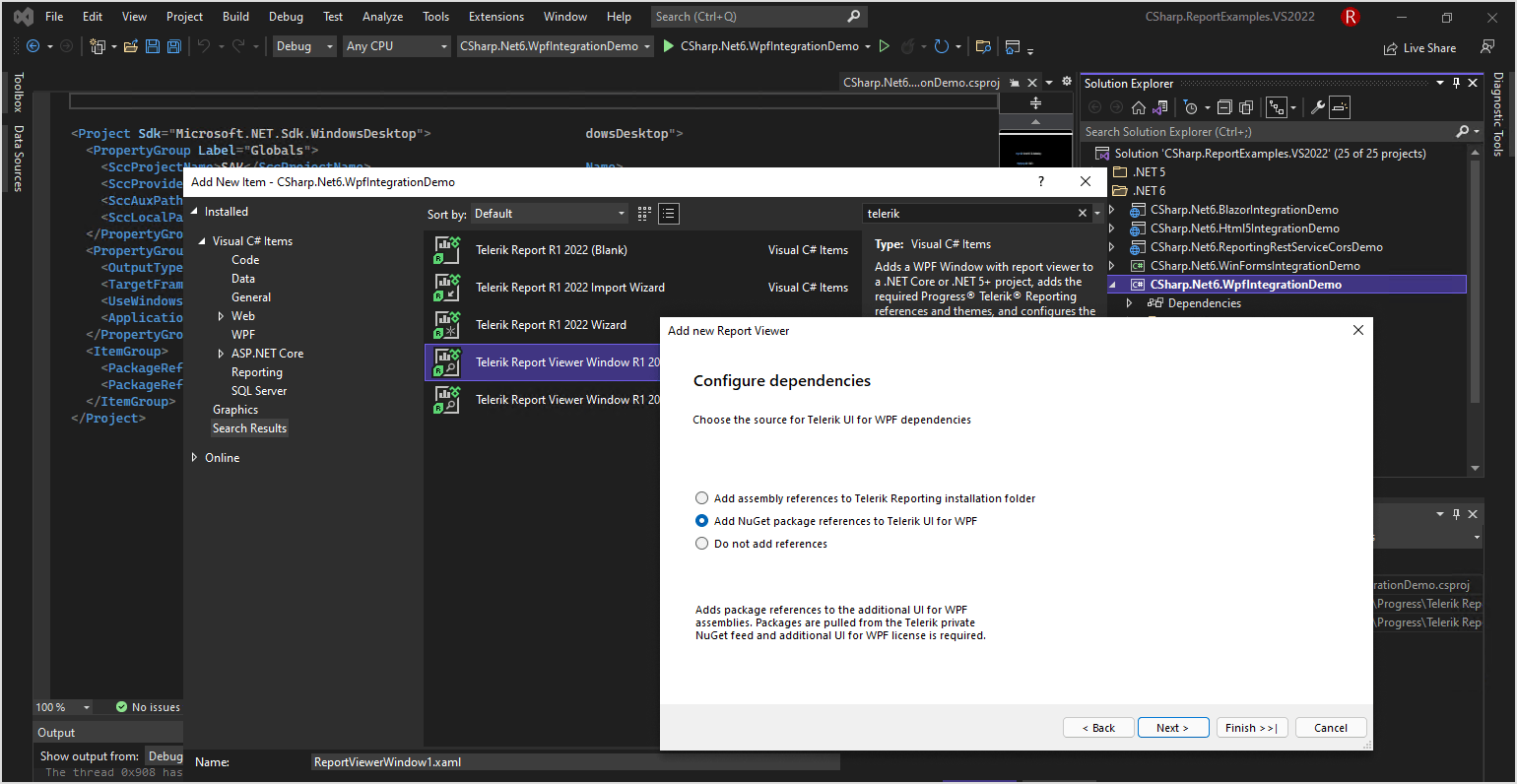1517x784 pixels.
Task: Expand the Online templates node
Action: point(194,458)
